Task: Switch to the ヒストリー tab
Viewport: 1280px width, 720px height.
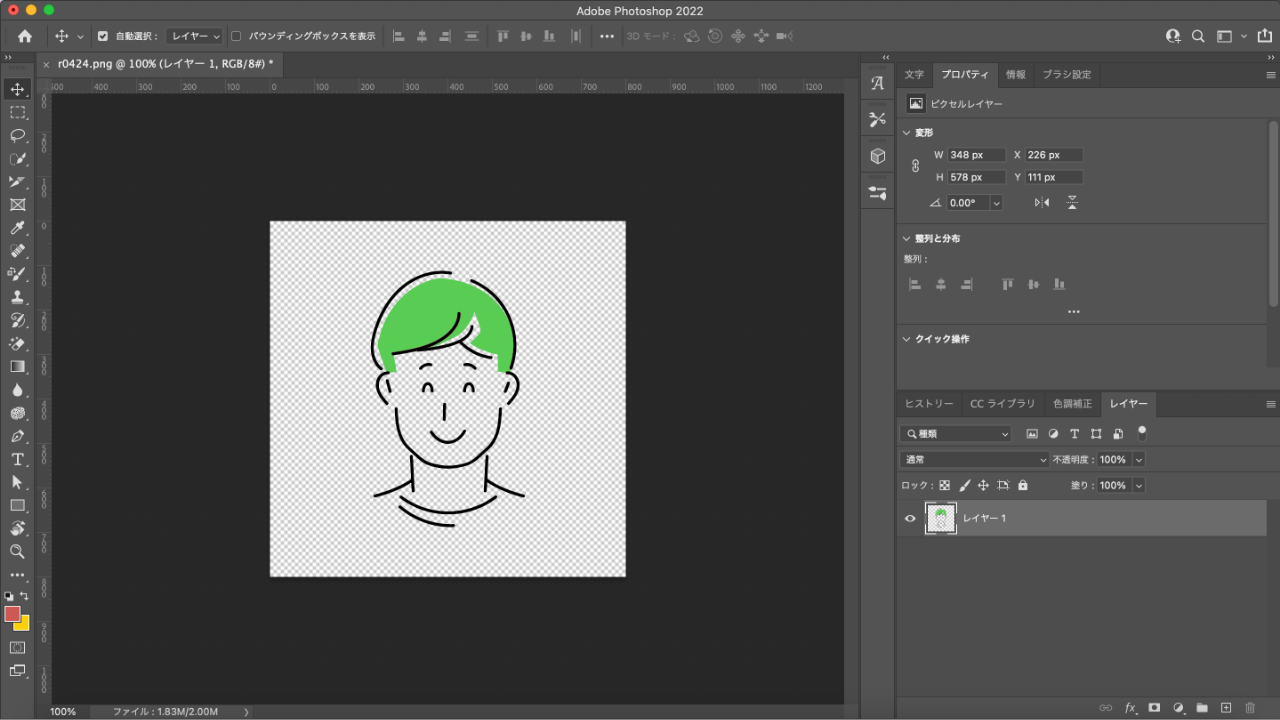Action: click(x=929, y=404)
